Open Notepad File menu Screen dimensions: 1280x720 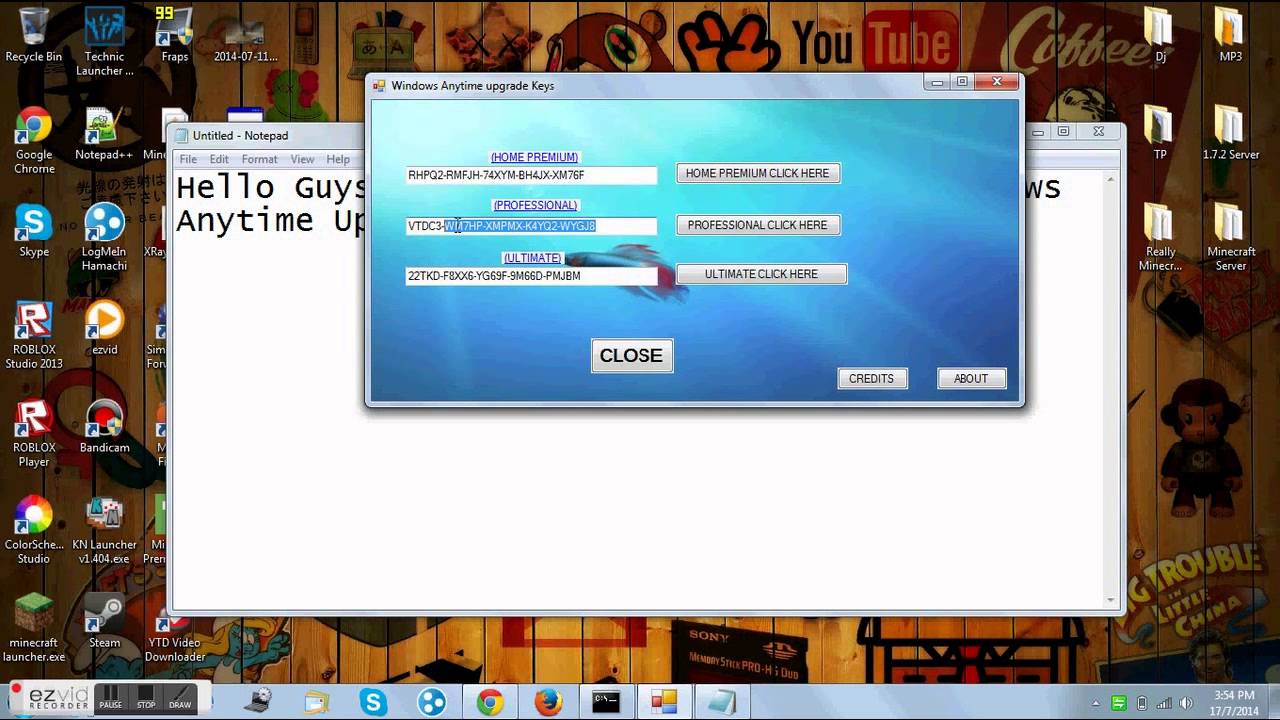[188, 159]
